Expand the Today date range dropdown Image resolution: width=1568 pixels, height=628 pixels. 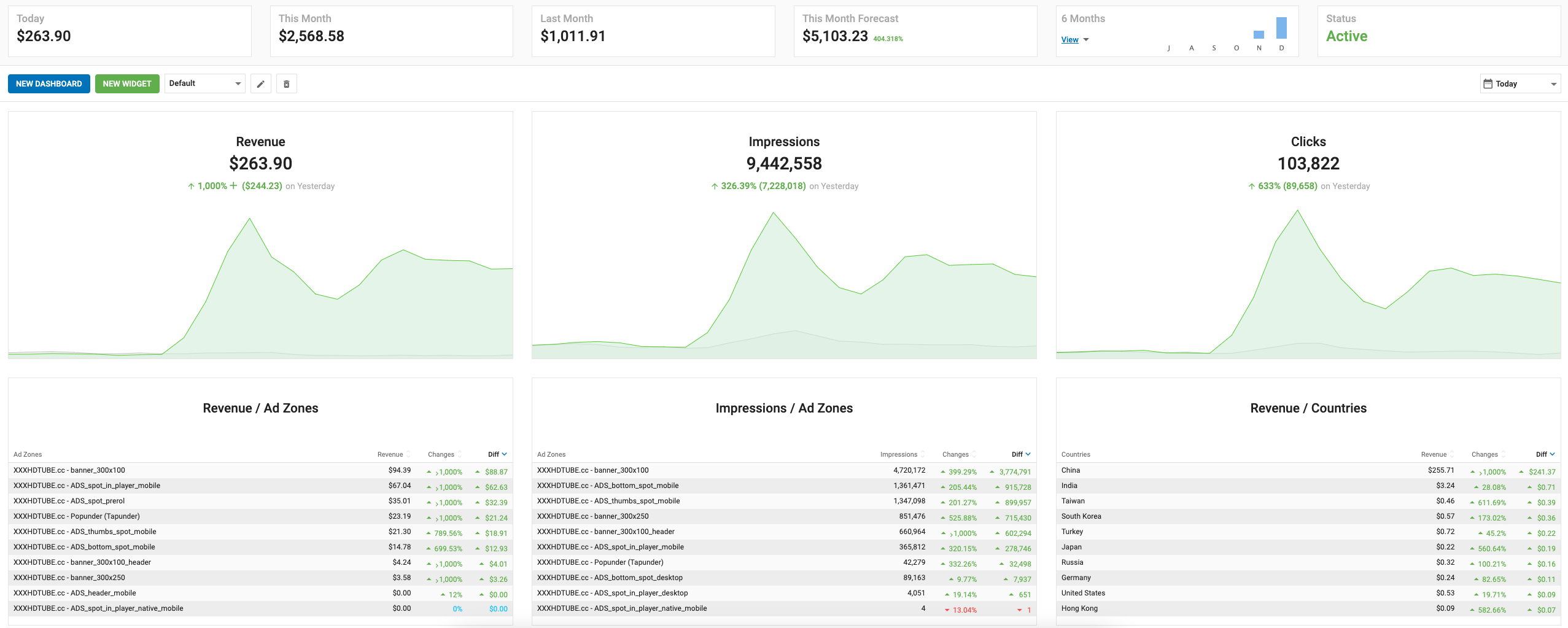pyautogui.click(x=1520, y=84)
